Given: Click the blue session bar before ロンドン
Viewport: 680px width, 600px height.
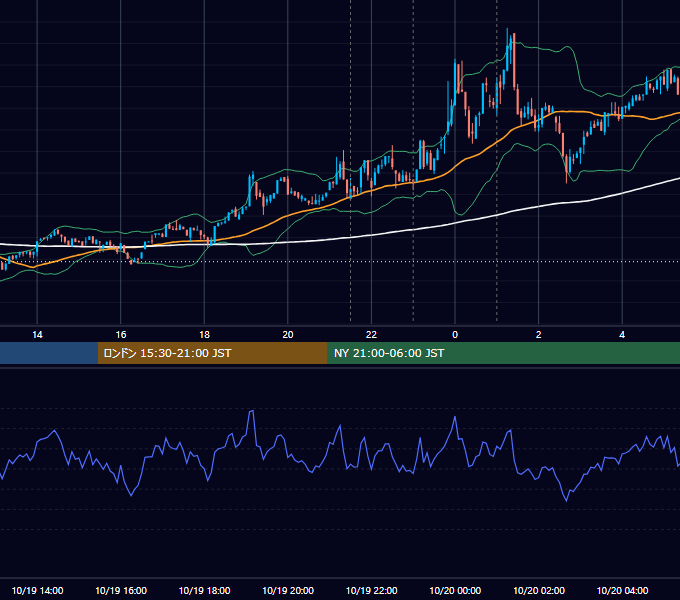Looking at the screenshot, I should tap(49, 353).
